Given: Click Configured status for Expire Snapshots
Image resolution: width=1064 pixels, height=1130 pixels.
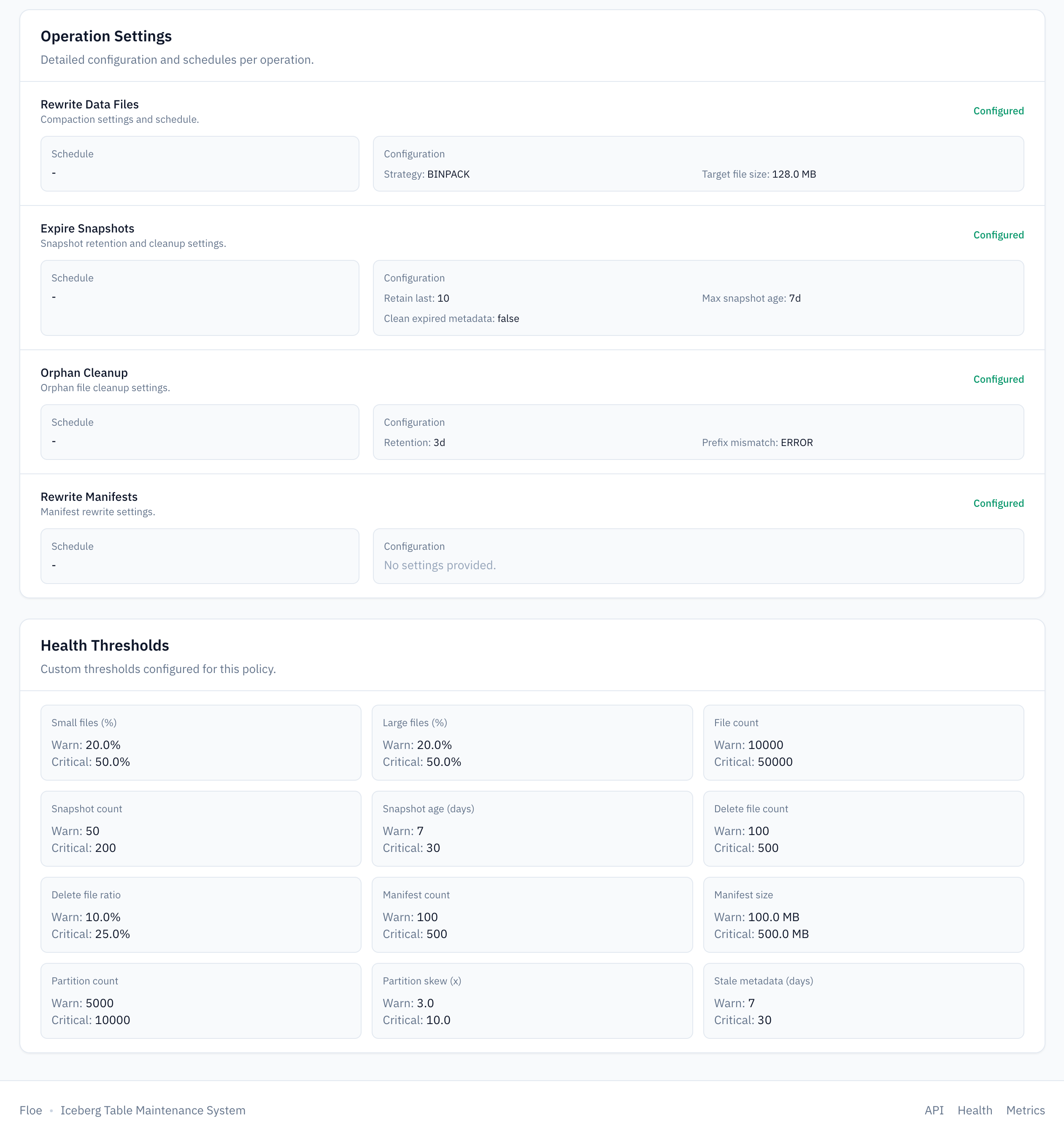Looking at the screenshot, I should click(998, 235).
